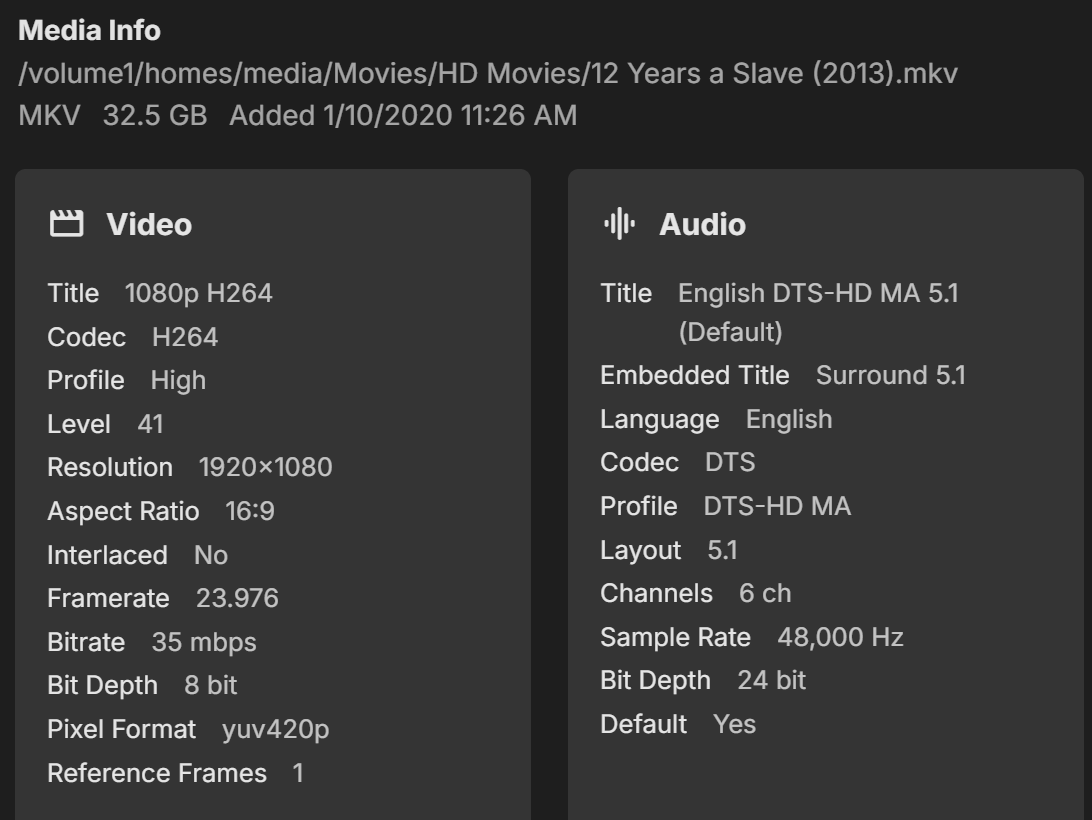Select the 35 mbps bitrate value
Screen dimensions: 1092x820
click(x=204, y=642)
